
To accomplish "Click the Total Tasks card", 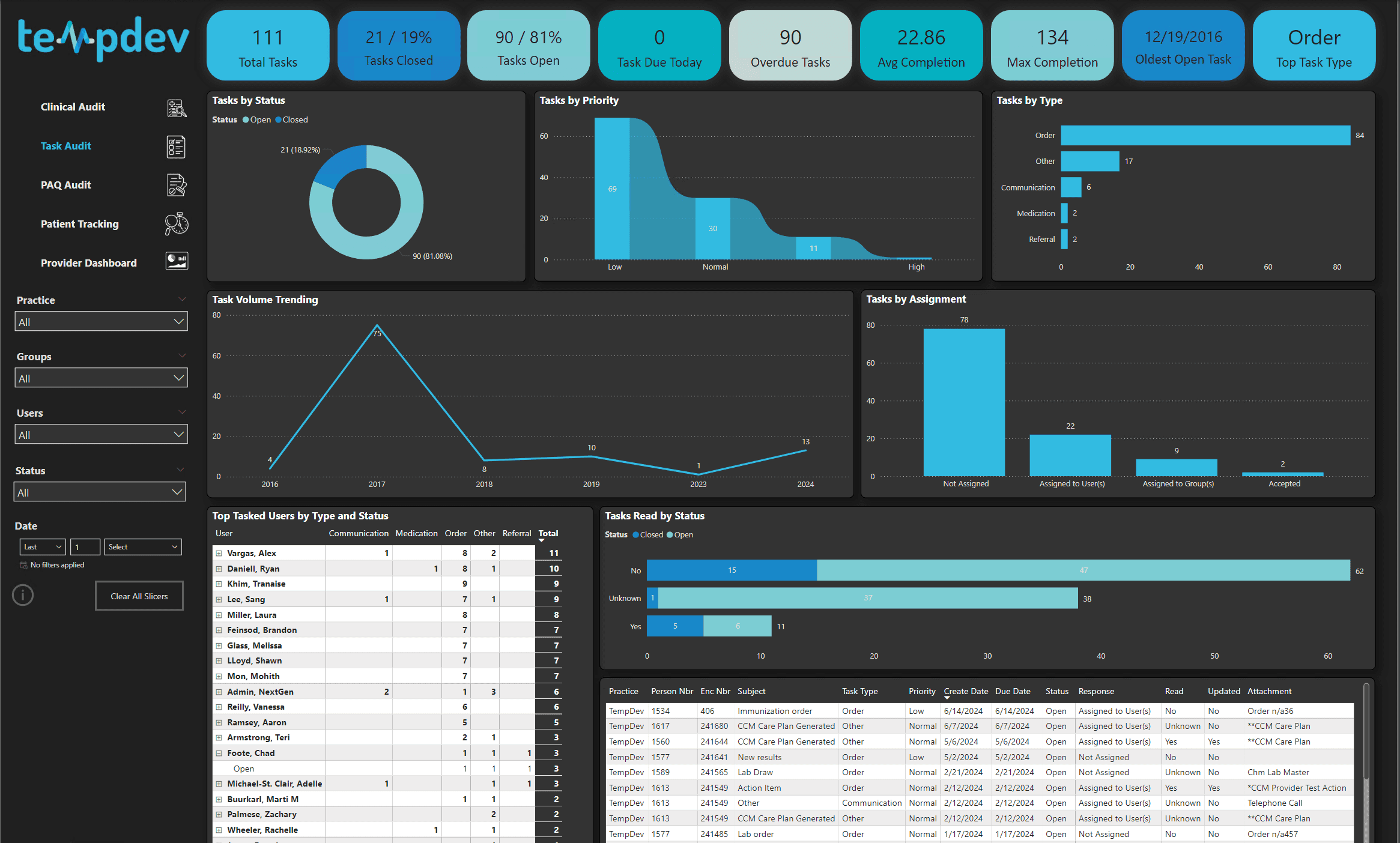I will 268,46.
